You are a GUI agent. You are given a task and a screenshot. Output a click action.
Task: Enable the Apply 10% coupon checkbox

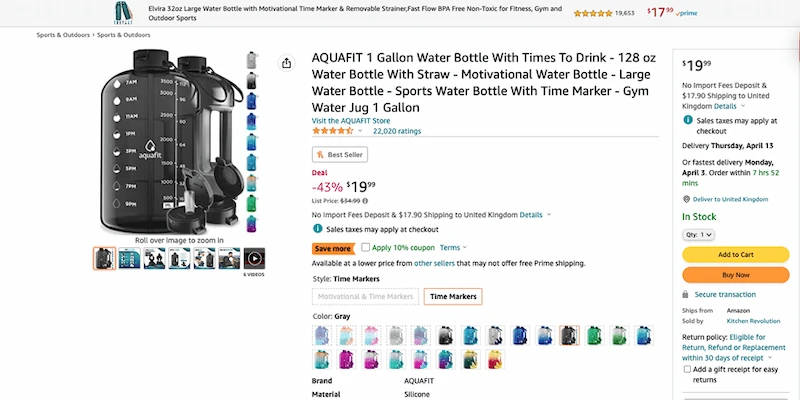(x=366, y=247)
